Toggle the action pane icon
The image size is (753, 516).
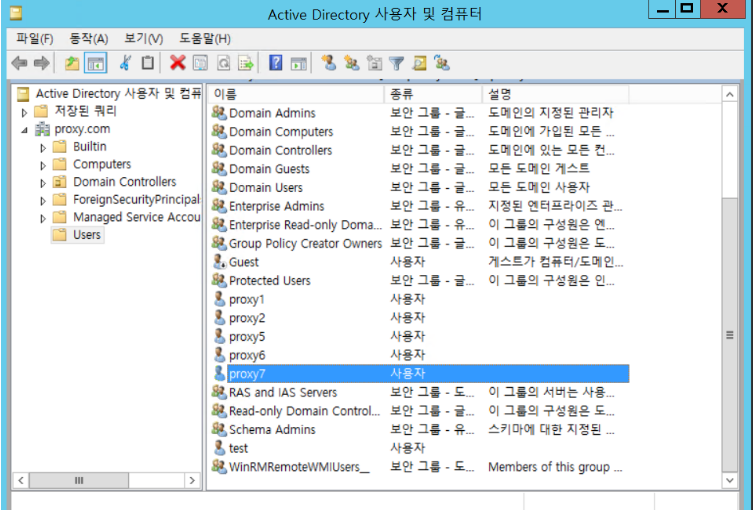point(299,63)
